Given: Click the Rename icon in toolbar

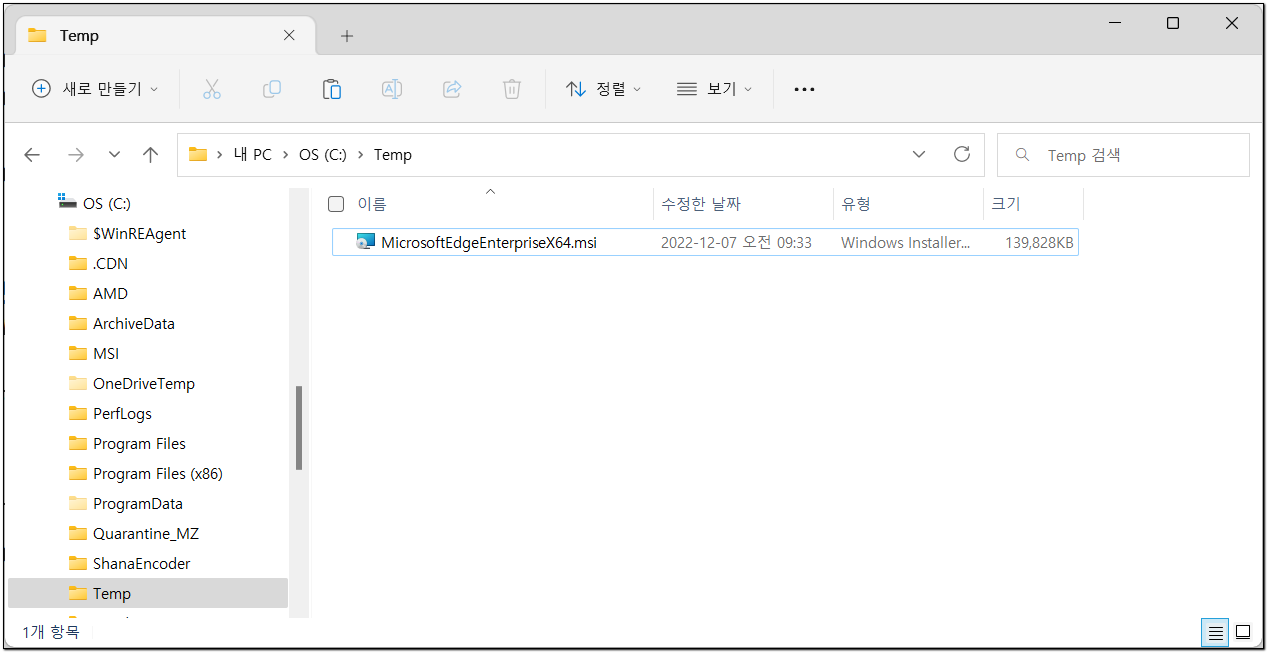Looking at the screenshot, I should 392,89.
